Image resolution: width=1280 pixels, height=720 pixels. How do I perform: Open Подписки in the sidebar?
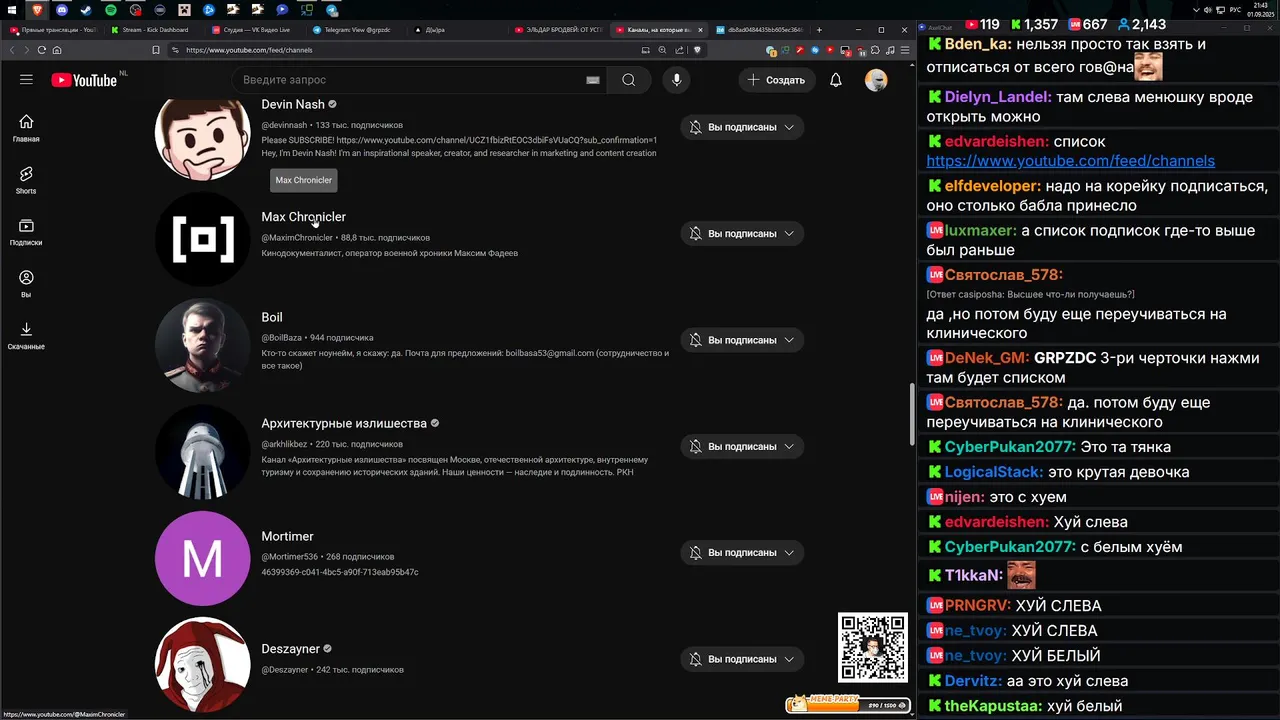[x=26, y=232]
